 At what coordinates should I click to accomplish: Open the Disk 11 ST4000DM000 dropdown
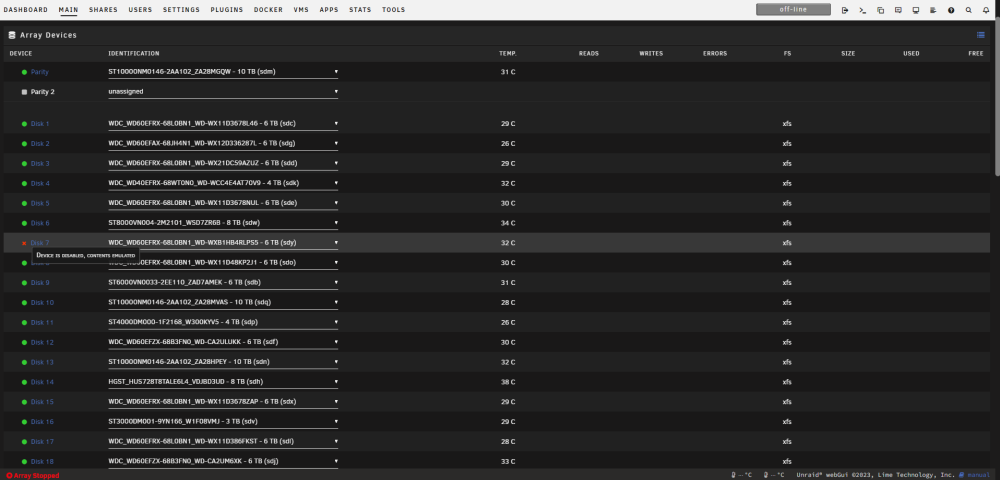223,322
